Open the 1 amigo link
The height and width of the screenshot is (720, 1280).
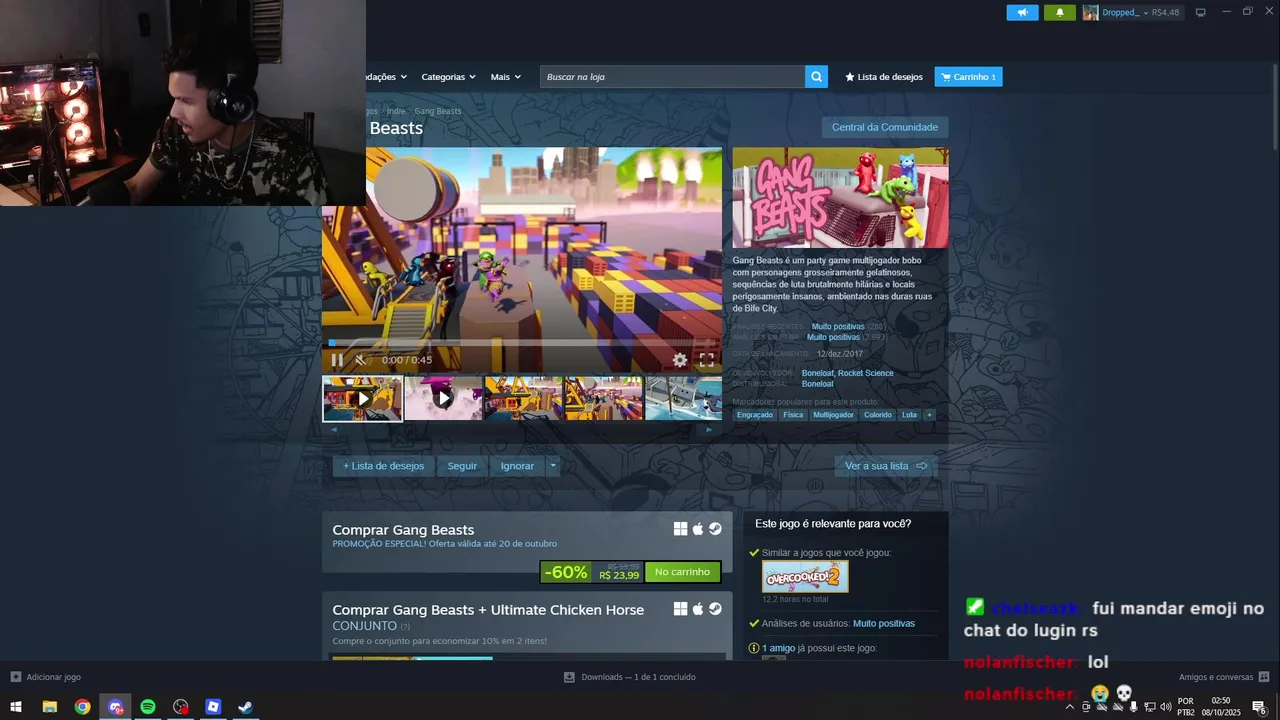pyautogui.click(x=778, y=648)
